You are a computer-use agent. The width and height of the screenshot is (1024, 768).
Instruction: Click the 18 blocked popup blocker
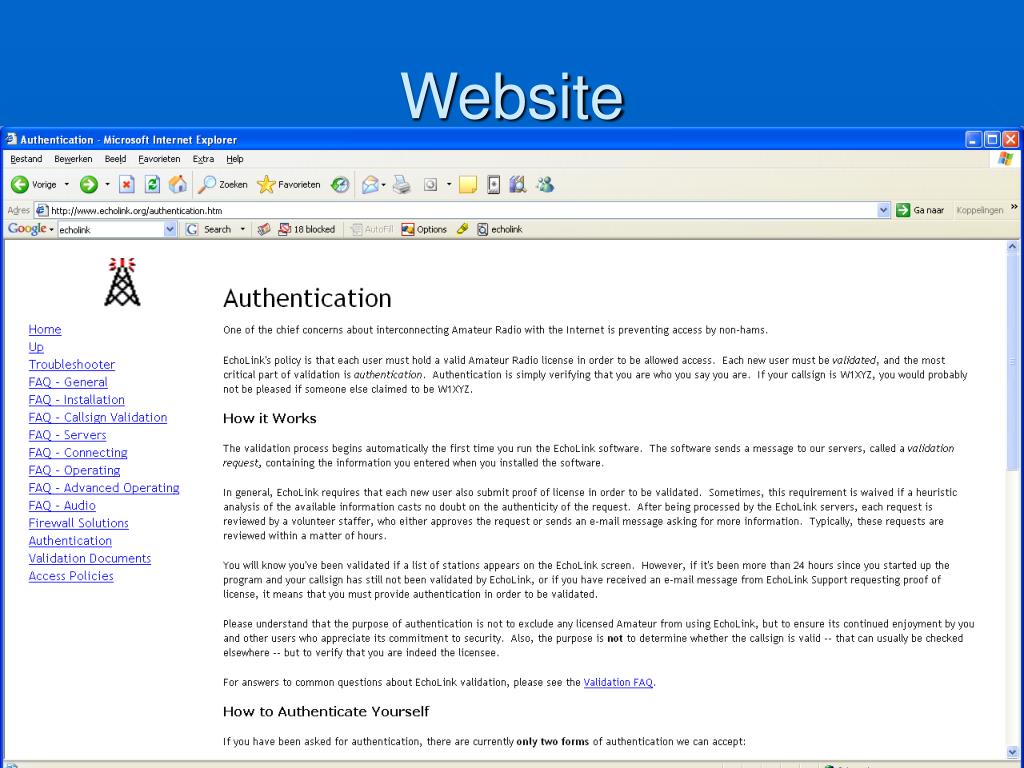coord(306,229)
